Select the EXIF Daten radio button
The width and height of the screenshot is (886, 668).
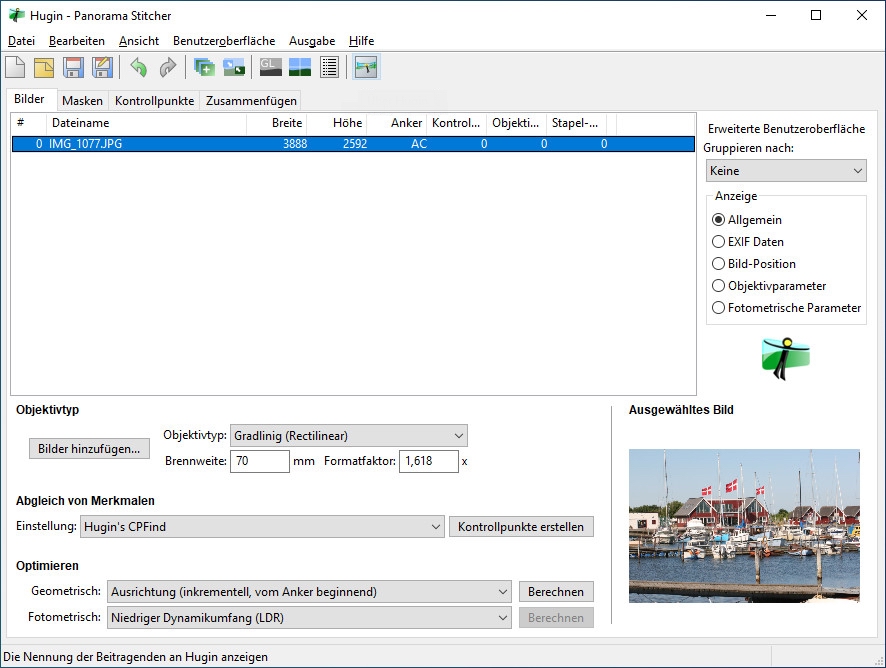719,242
